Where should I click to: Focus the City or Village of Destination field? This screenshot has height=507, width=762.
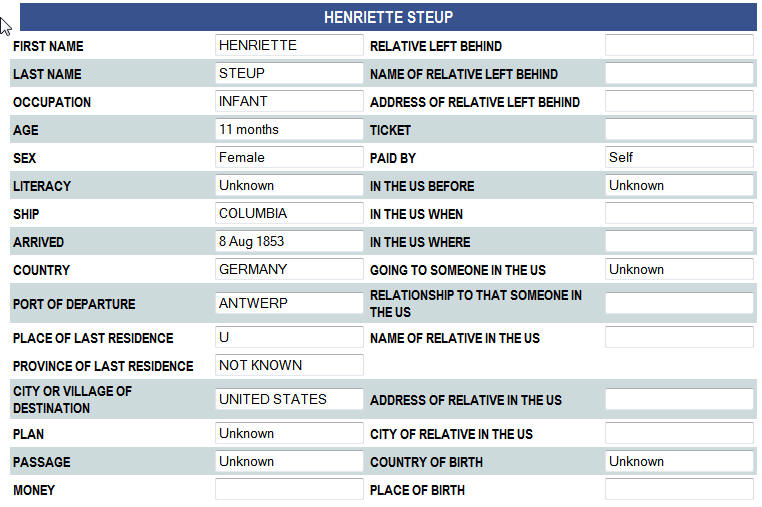tap(289, 400)
